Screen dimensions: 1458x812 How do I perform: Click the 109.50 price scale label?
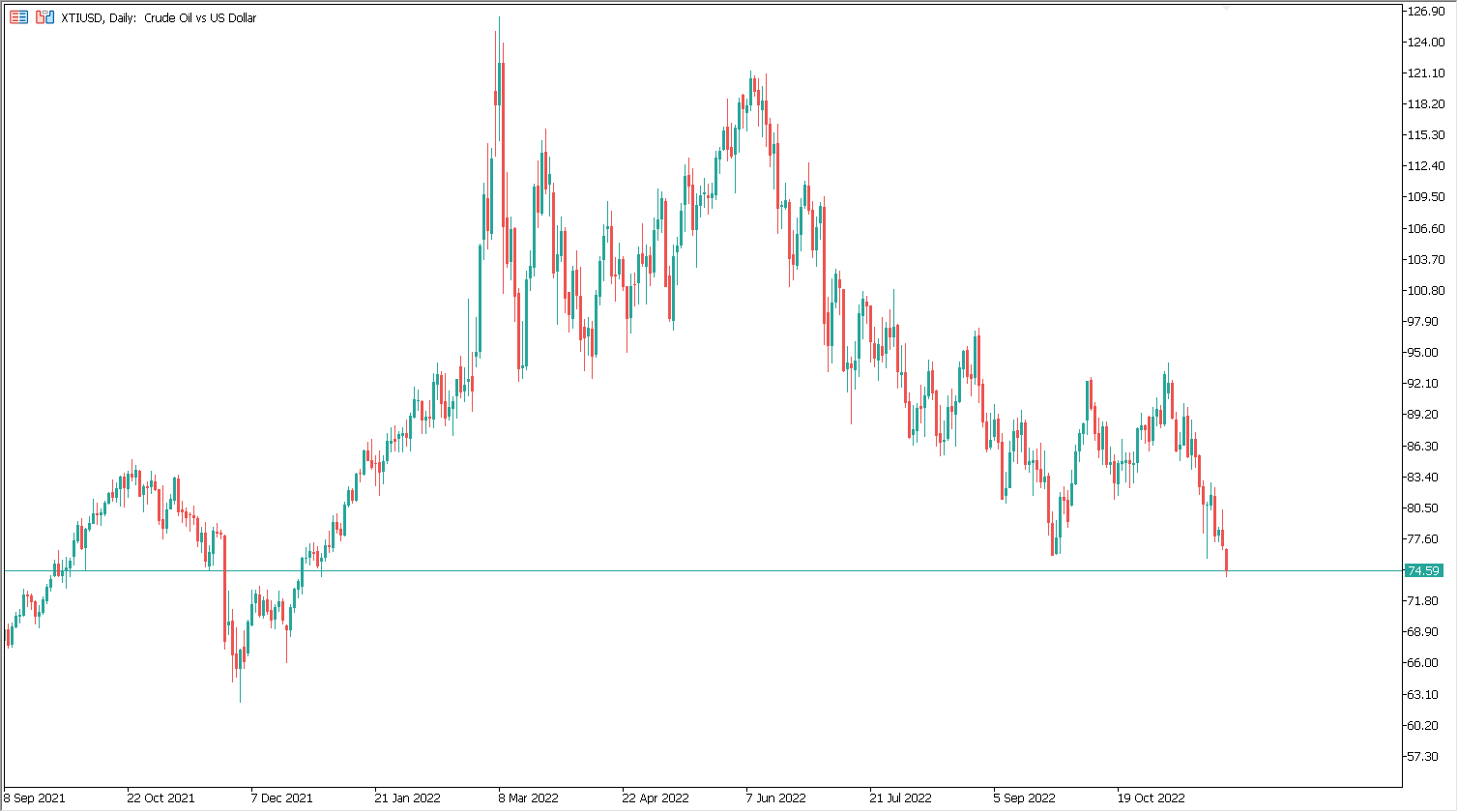pyautogui.click(x=1427, y=197)
